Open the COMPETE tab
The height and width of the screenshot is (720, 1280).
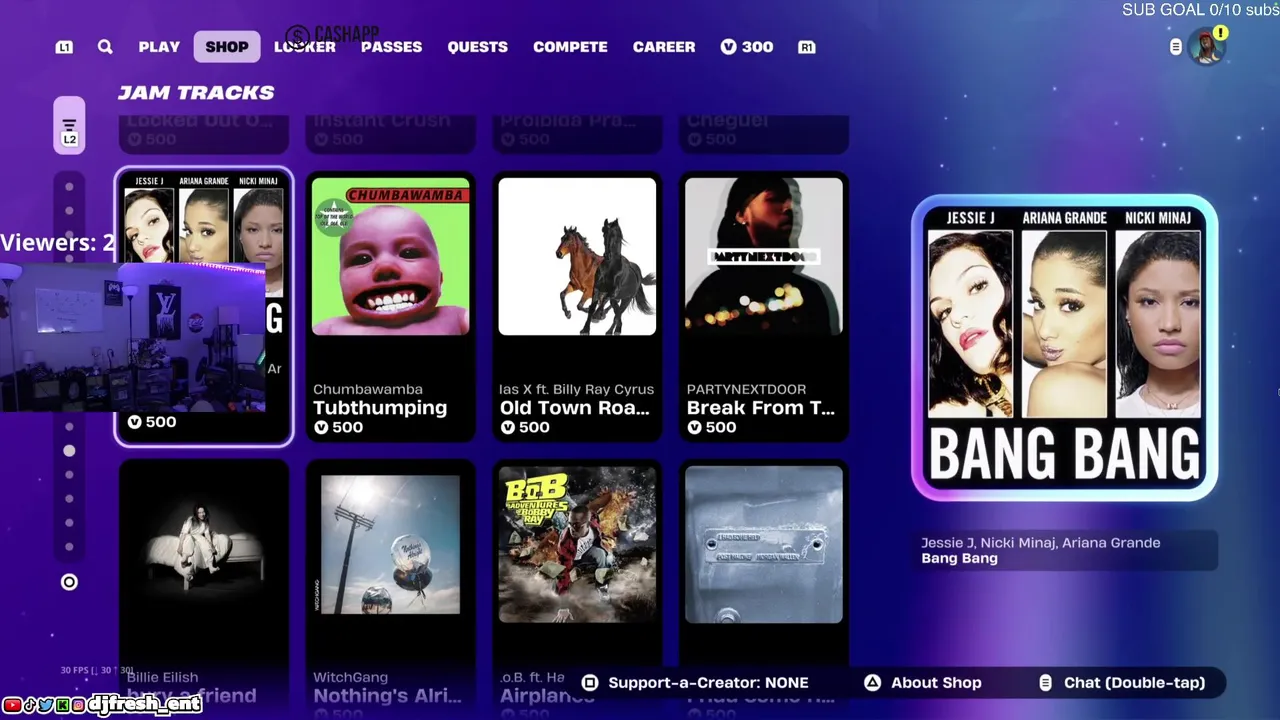(570, 47)
